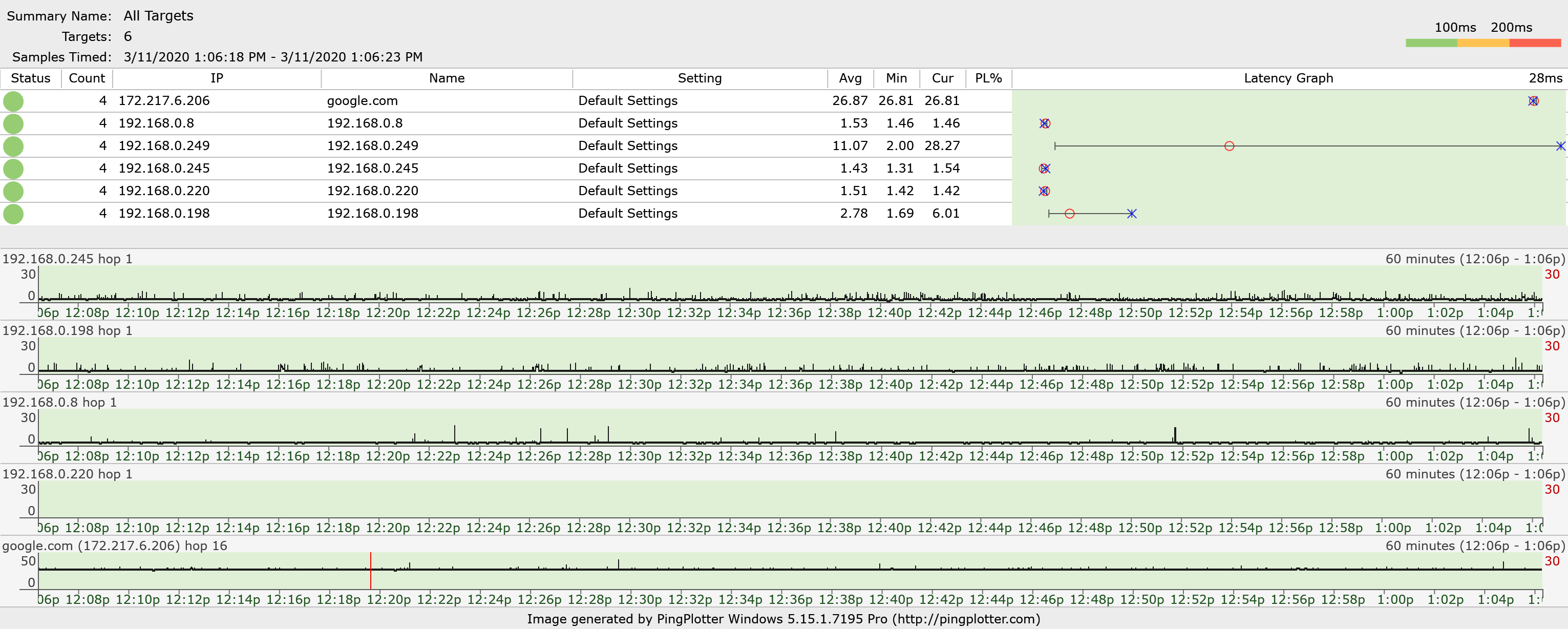1568x629 pixels.
Task: Click the google.com hop 16 graph title
Action: coord(114,546)
